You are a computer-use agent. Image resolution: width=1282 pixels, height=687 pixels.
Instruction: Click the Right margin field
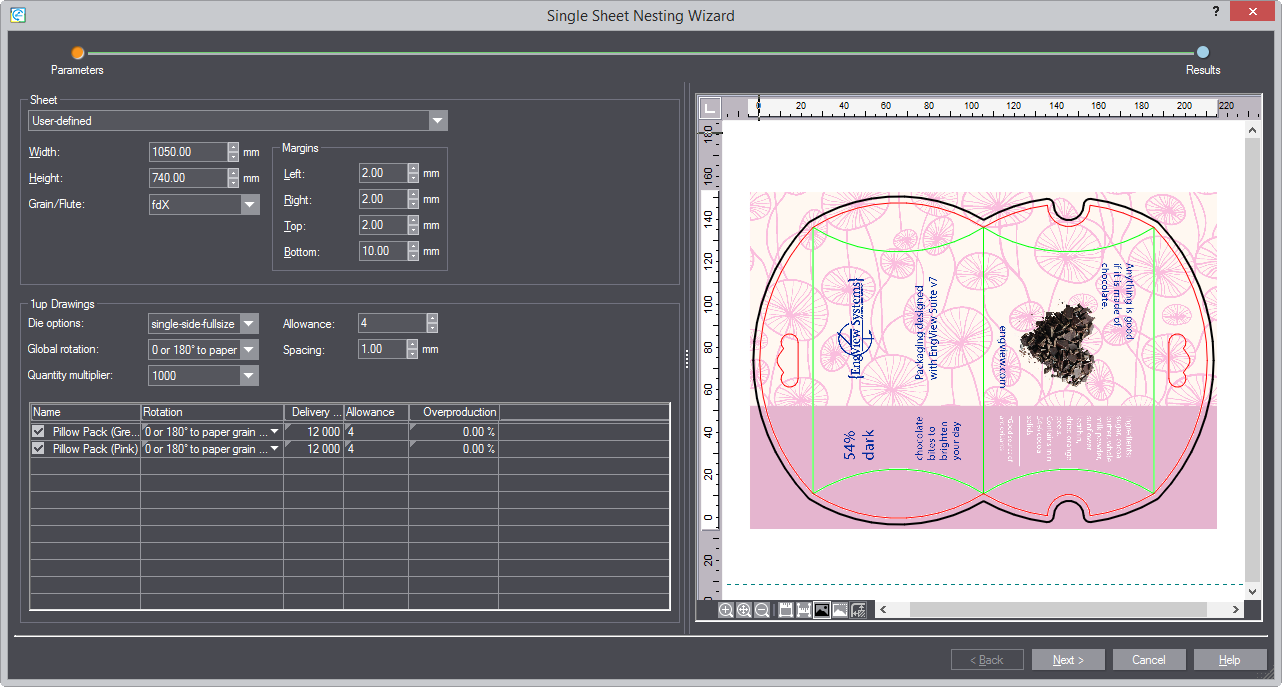pos(383,199)
